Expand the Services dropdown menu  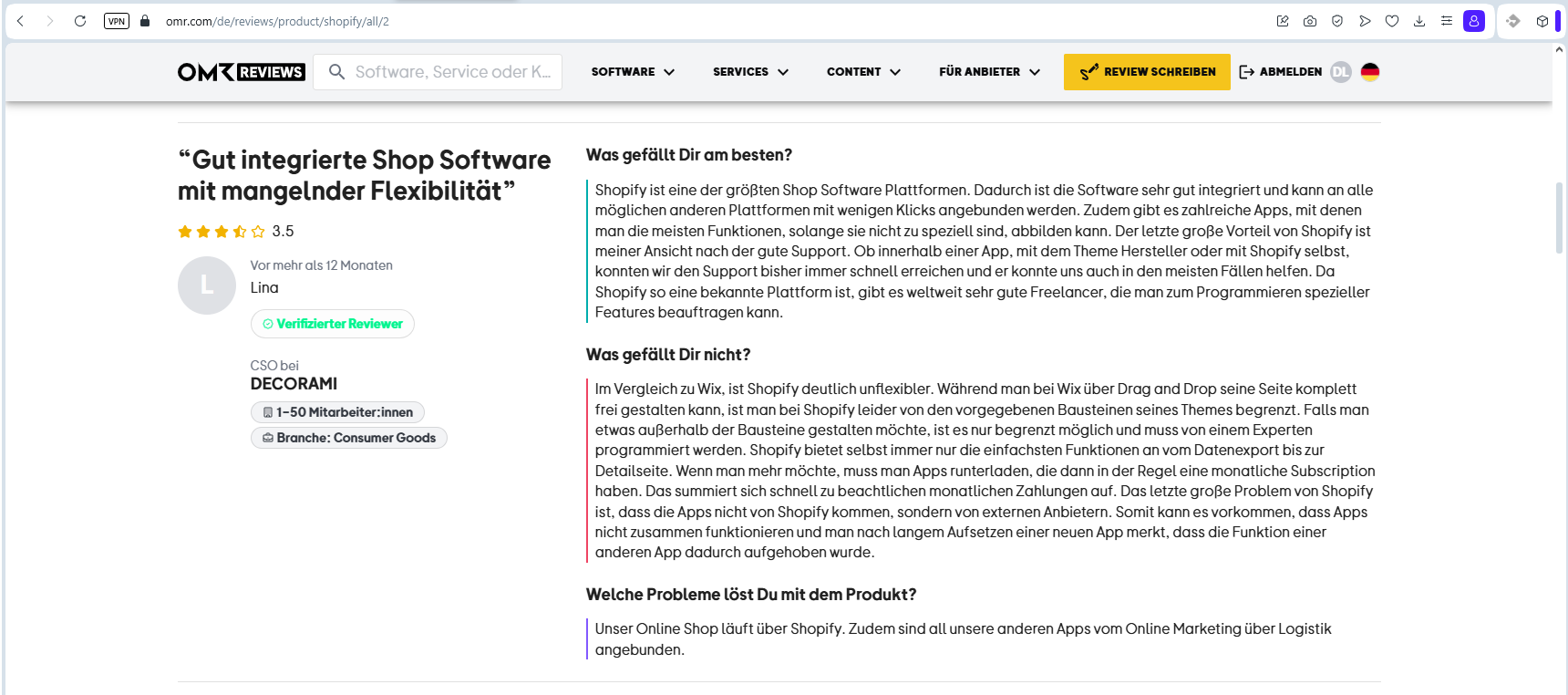[x=750, y=72]
